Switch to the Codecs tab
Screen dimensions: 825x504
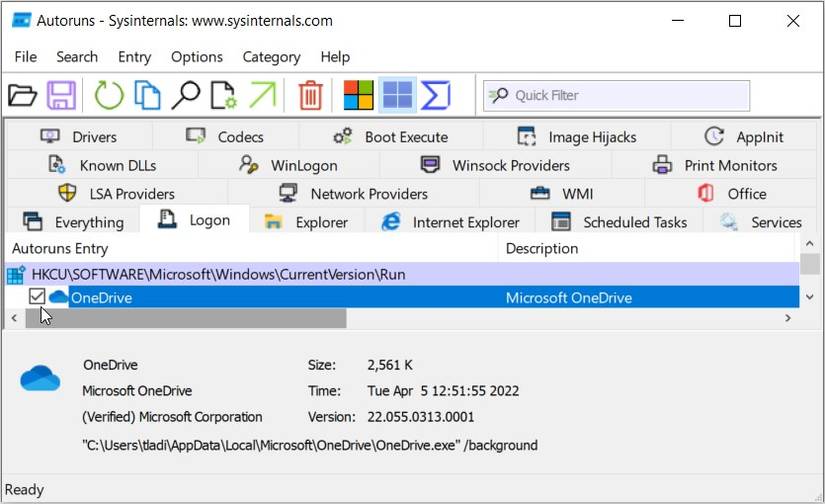pyautogui.click(x=225, y=137)
